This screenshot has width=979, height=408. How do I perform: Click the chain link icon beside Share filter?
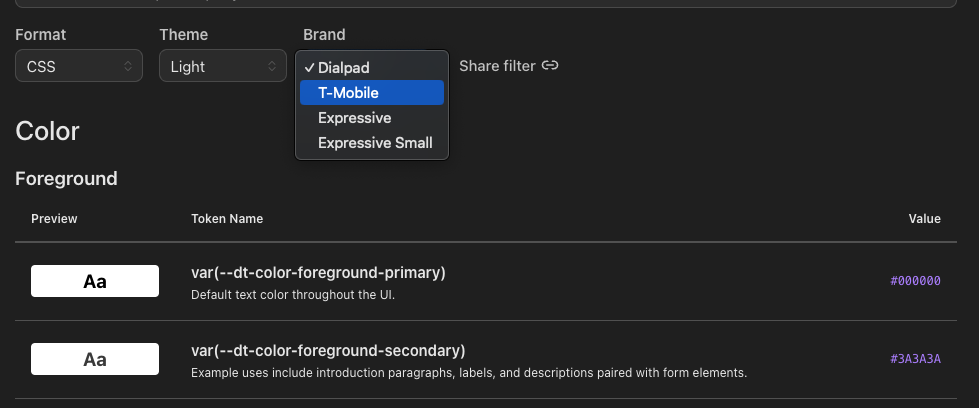pos(550,66)
